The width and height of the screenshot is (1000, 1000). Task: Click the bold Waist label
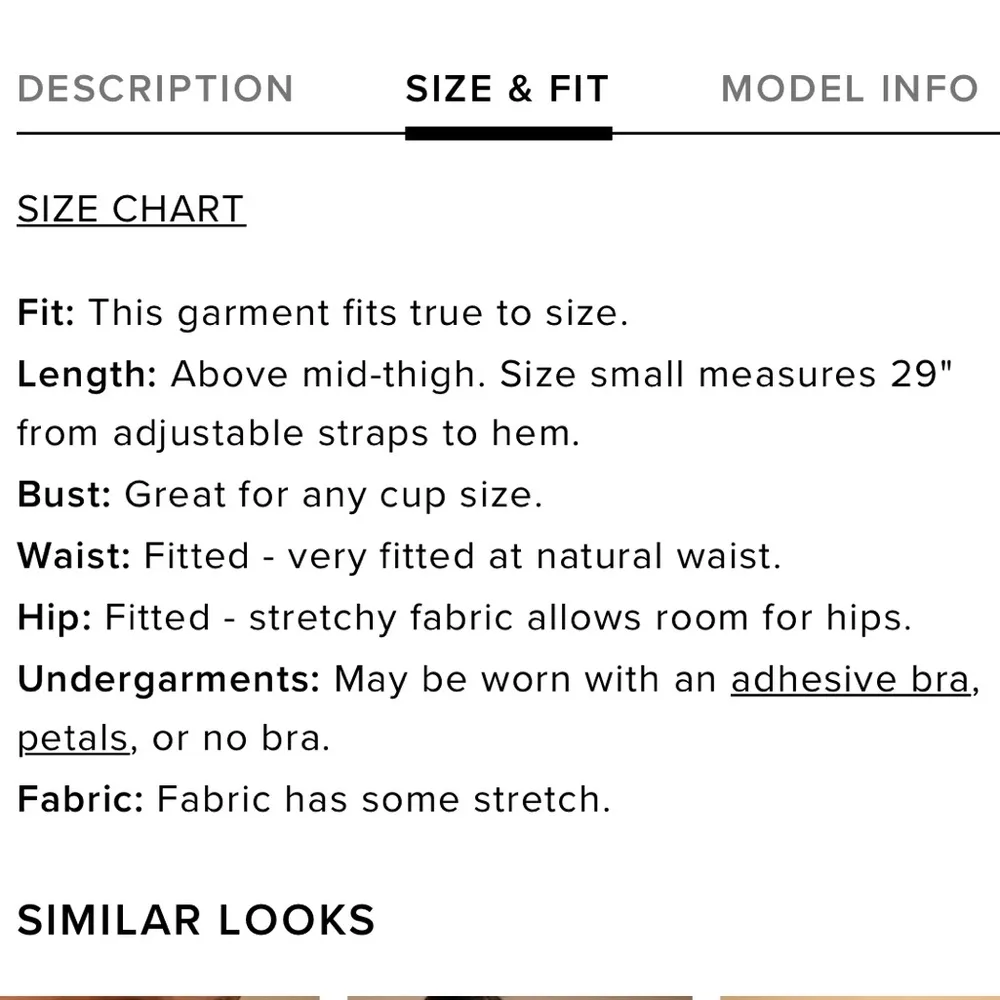(x=73, y=556)
